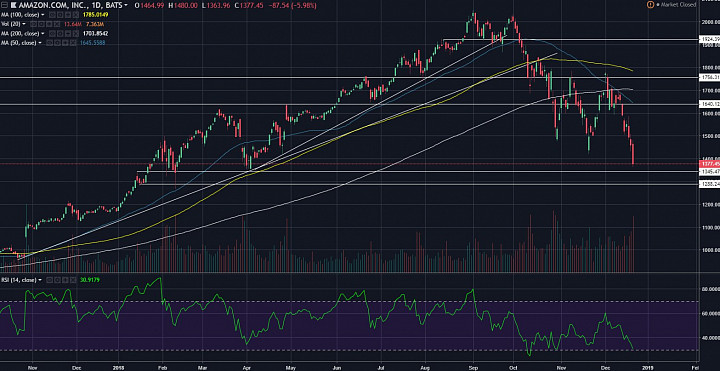Viewport: 720px width, 371px height.
Task: Open the MA (50, close) dropdown arrow
Action: click(40, 43)
